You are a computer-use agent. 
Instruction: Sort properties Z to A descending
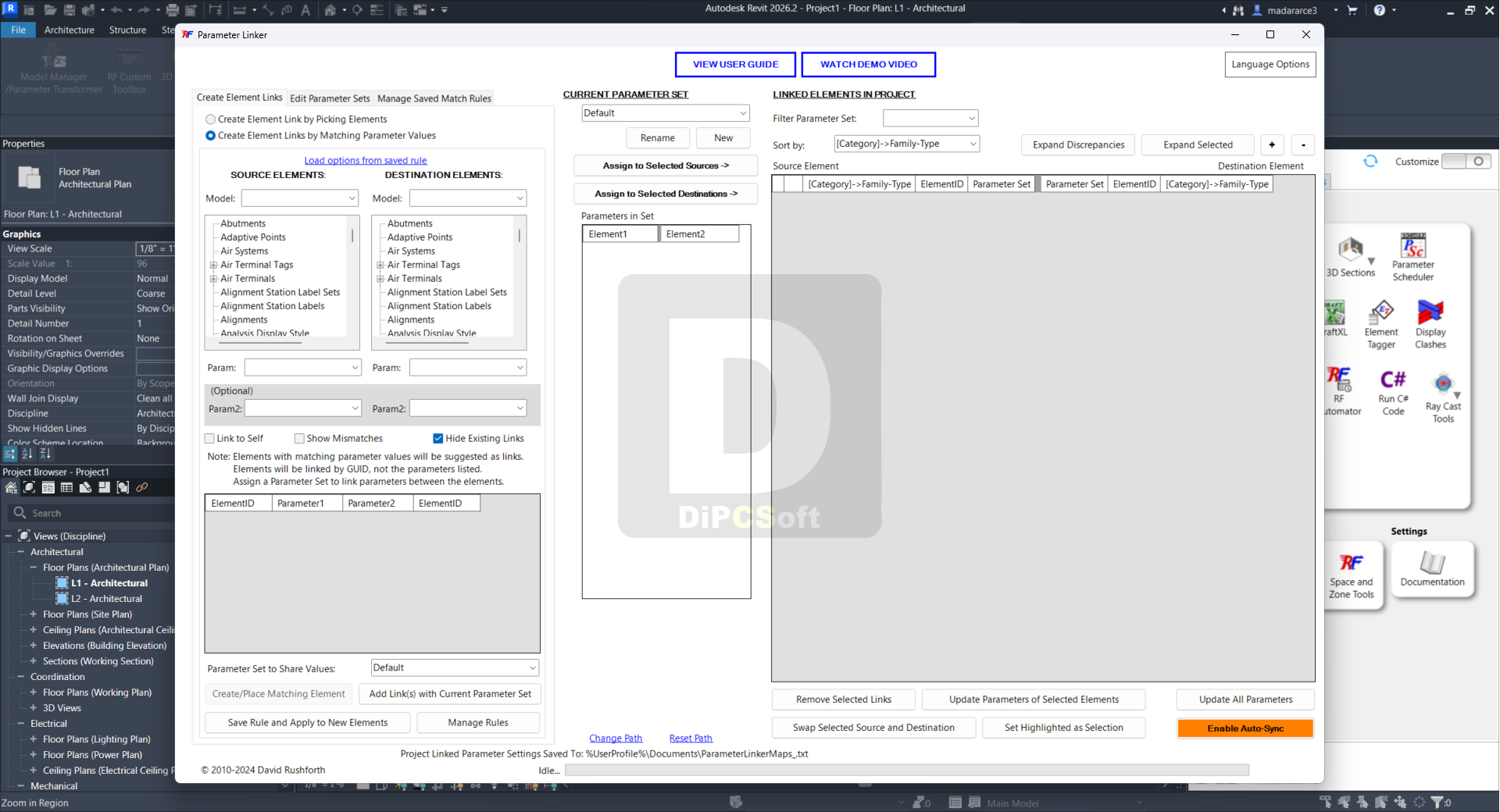45,454
